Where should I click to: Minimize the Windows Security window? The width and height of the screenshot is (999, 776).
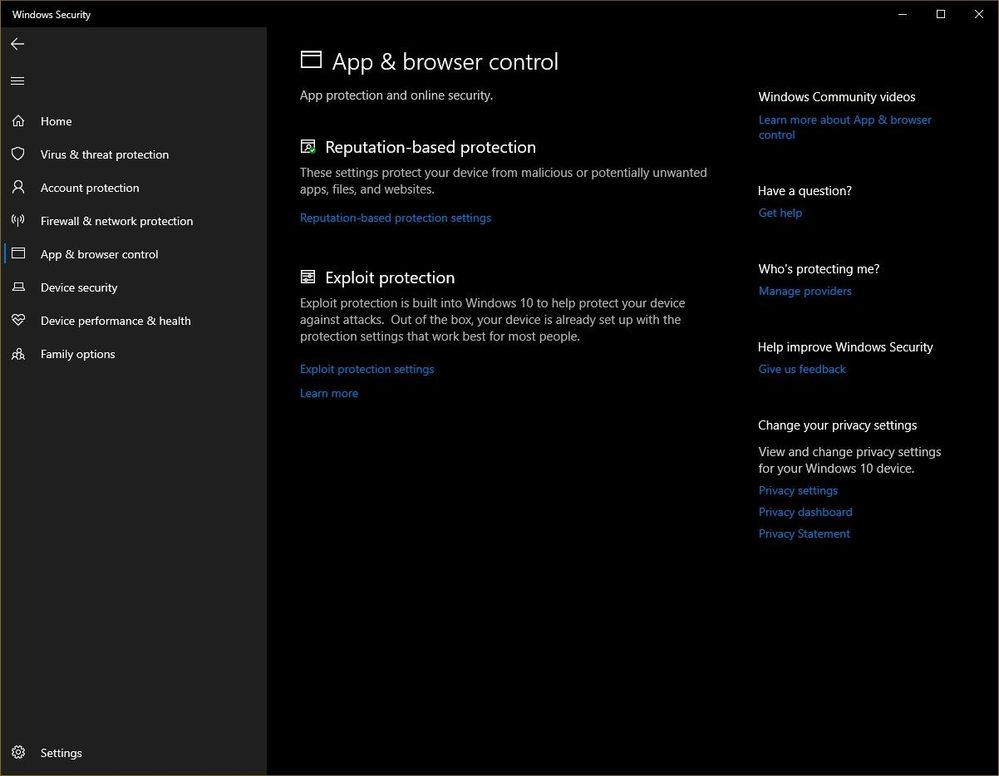[902, 14]
